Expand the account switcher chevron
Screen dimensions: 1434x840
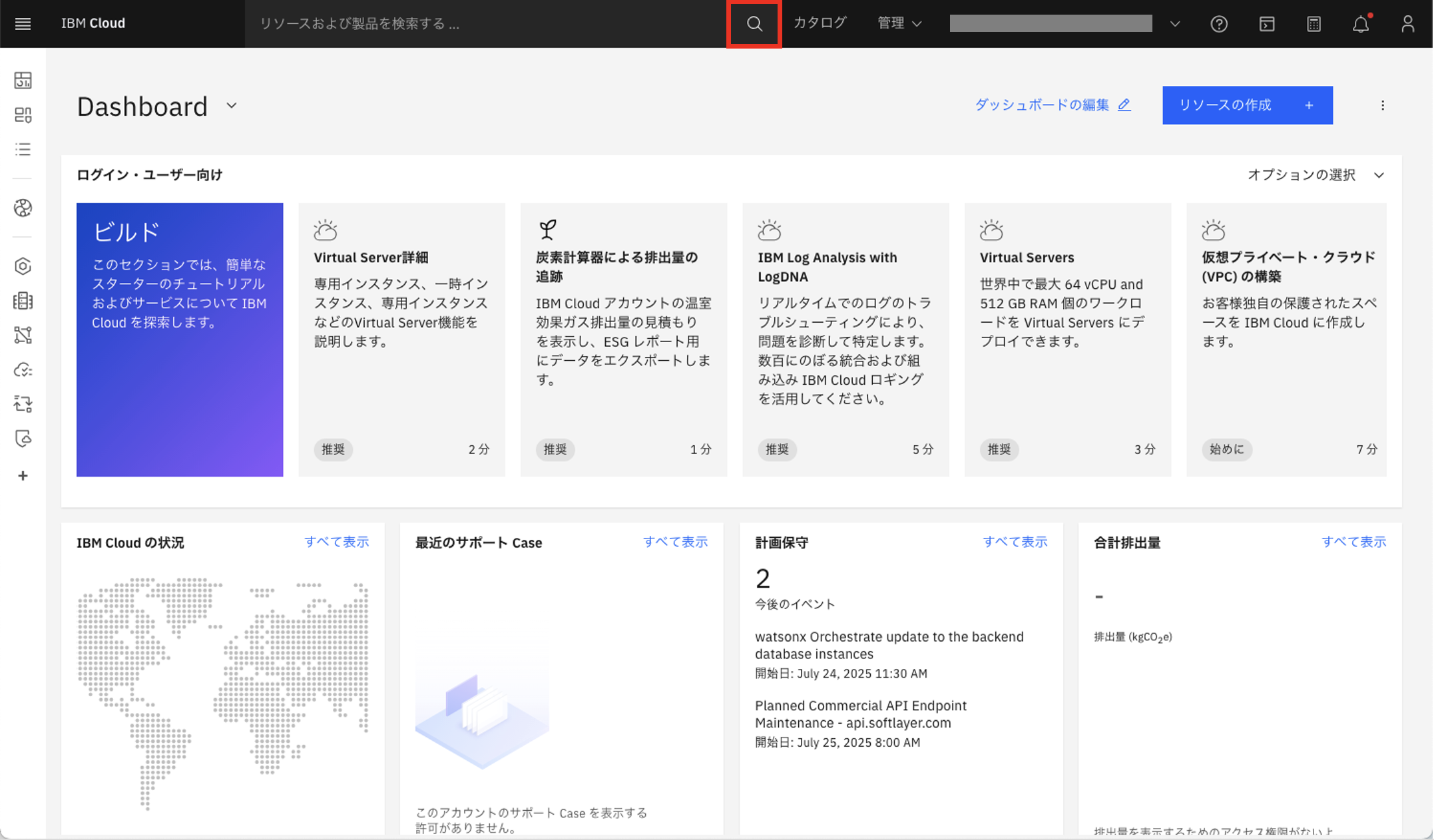click(1175, 24)
